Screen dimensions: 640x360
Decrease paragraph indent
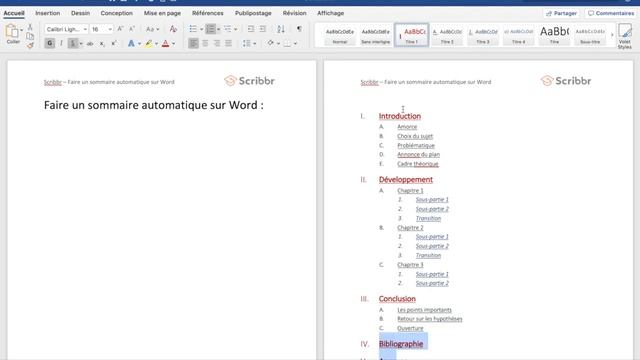pyautogui.click(x=251, y=29)
